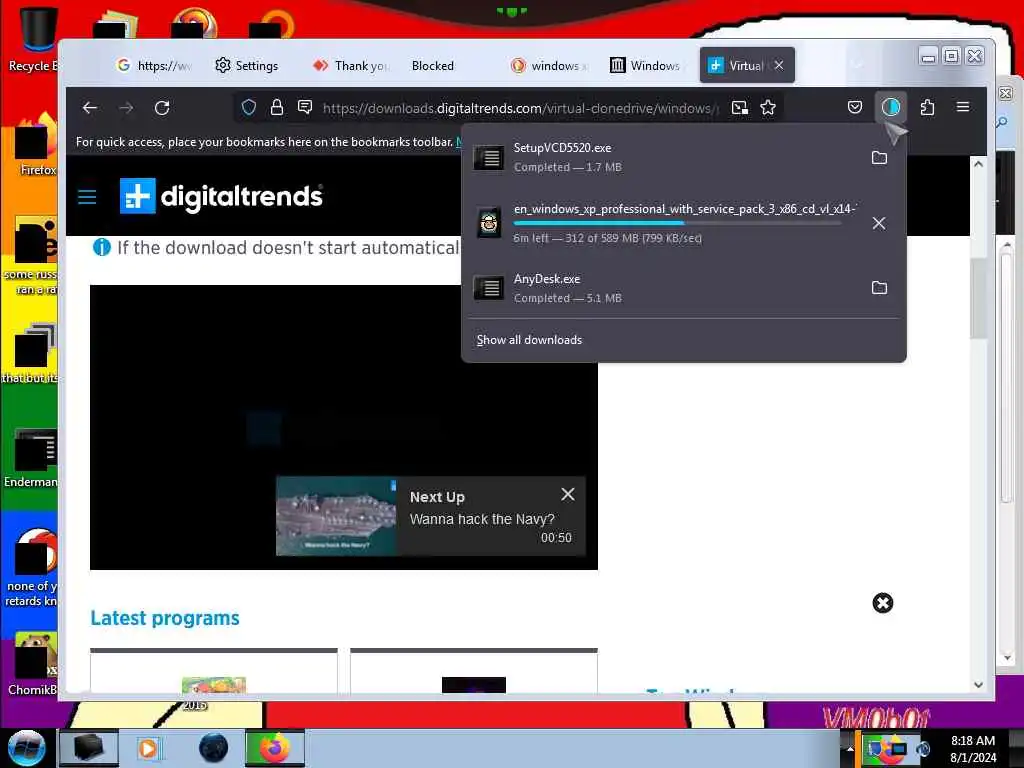The image size is (1024, 768).
Task: Open the Latest programs heading link
Action: coord(165,618)
